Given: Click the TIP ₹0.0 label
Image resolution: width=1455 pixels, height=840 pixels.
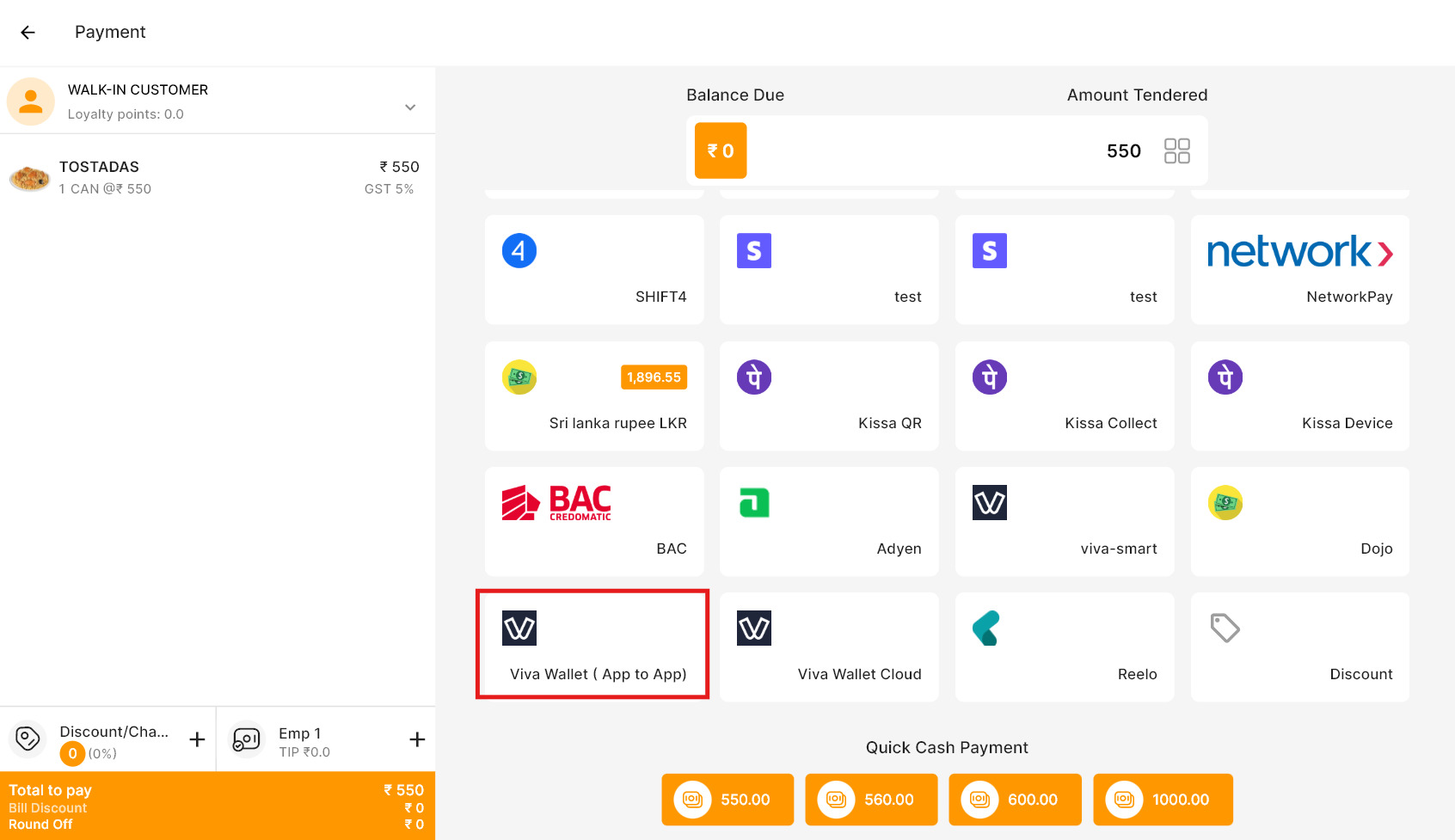Looking at the screenshot, I should click(x=304, y=752).
